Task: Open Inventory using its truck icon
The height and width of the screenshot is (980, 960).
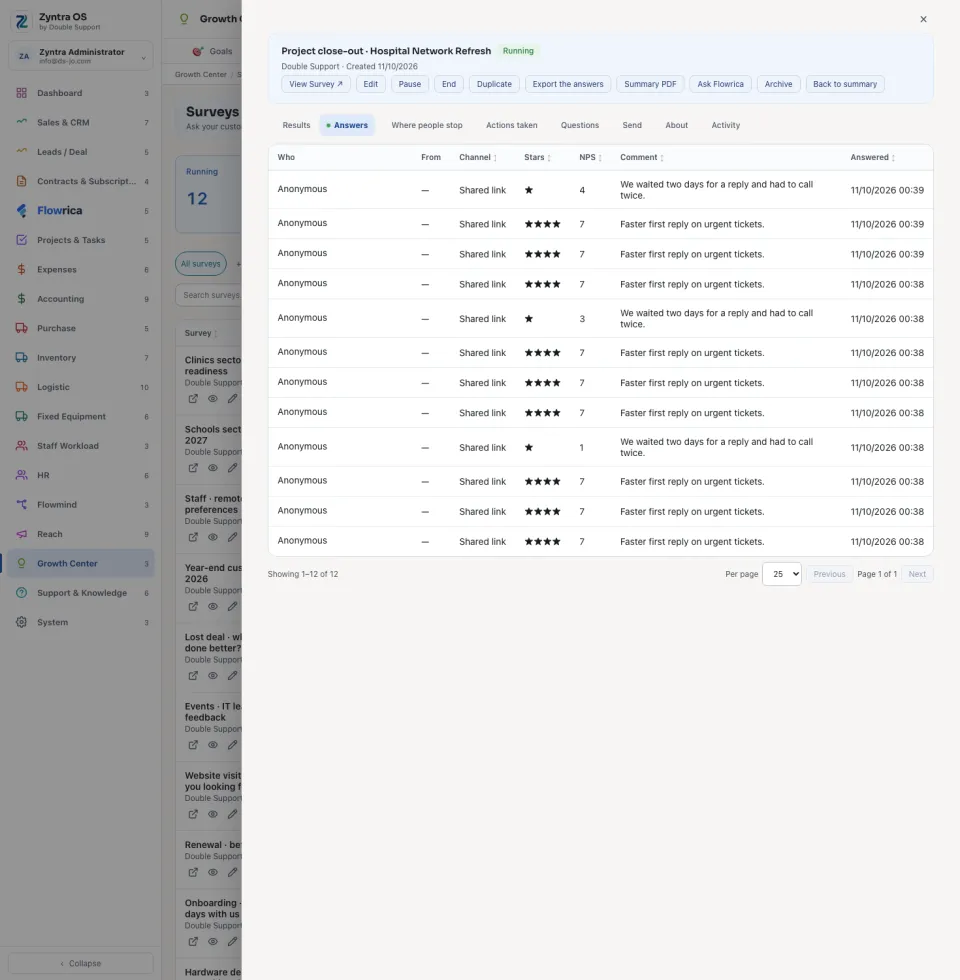Action: pos(21,358)
